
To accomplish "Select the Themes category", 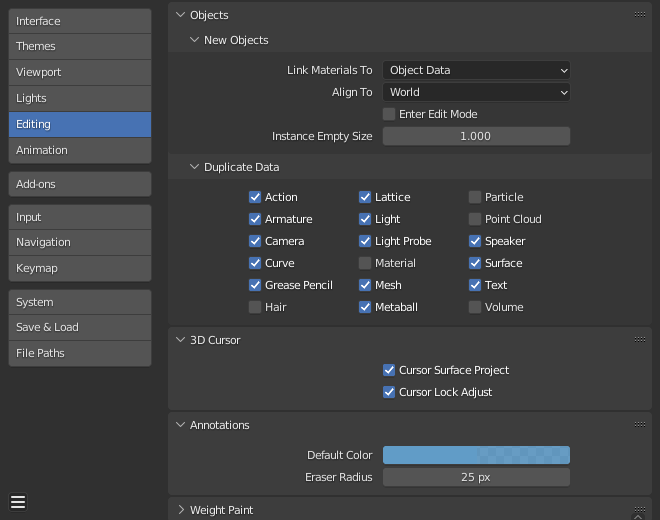I will [x=80, y=46].
